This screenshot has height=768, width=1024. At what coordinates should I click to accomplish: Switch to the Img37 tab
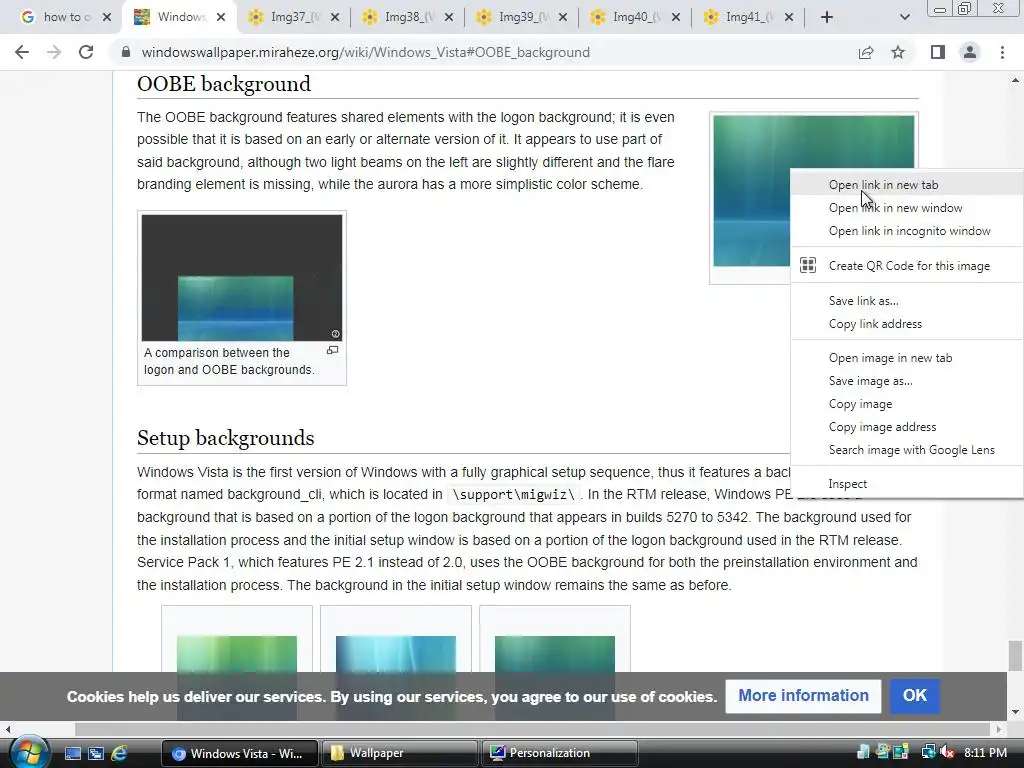click(285, 17)
